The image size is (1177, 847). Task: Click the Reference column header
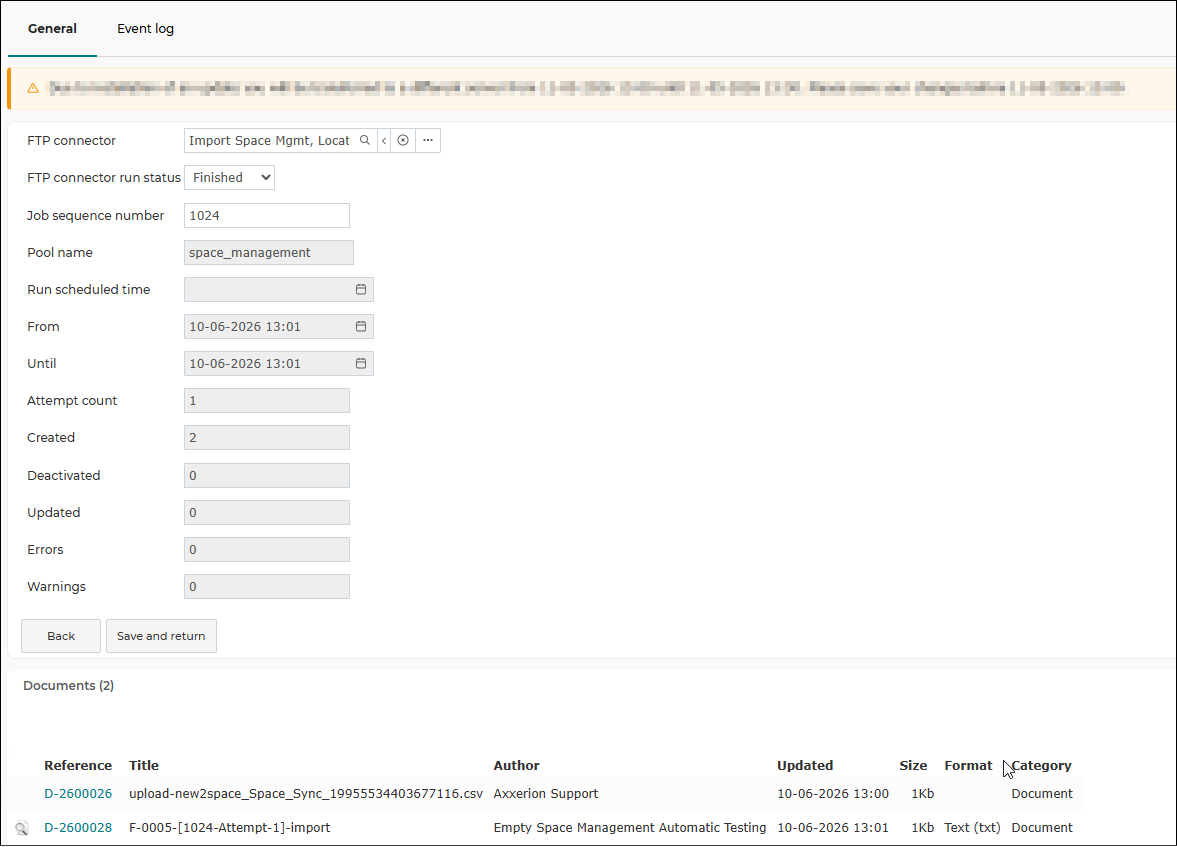(x=78, y=766)
